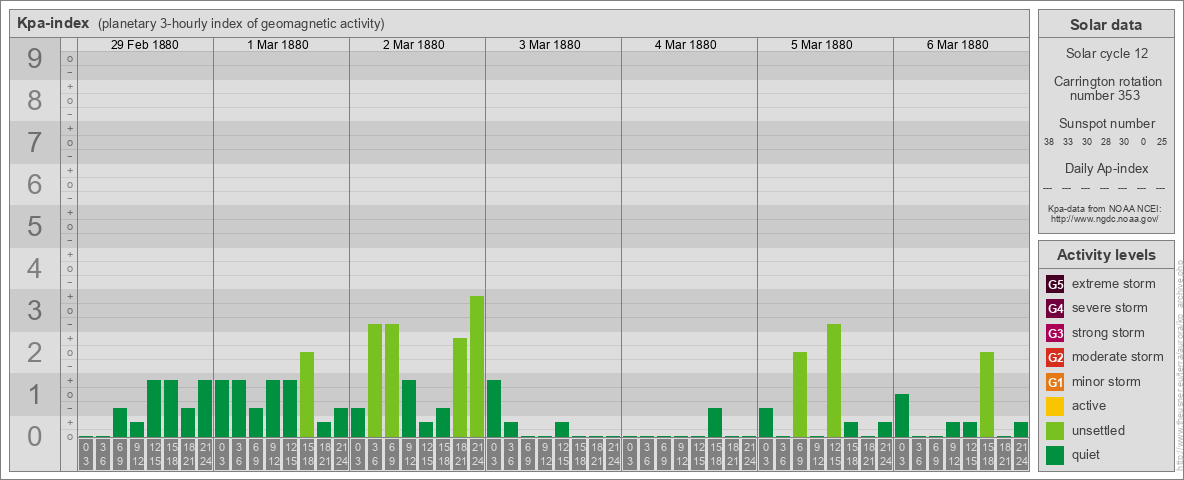
Task: Click the sunspot value 33
Action: (x=1068, y=142)
